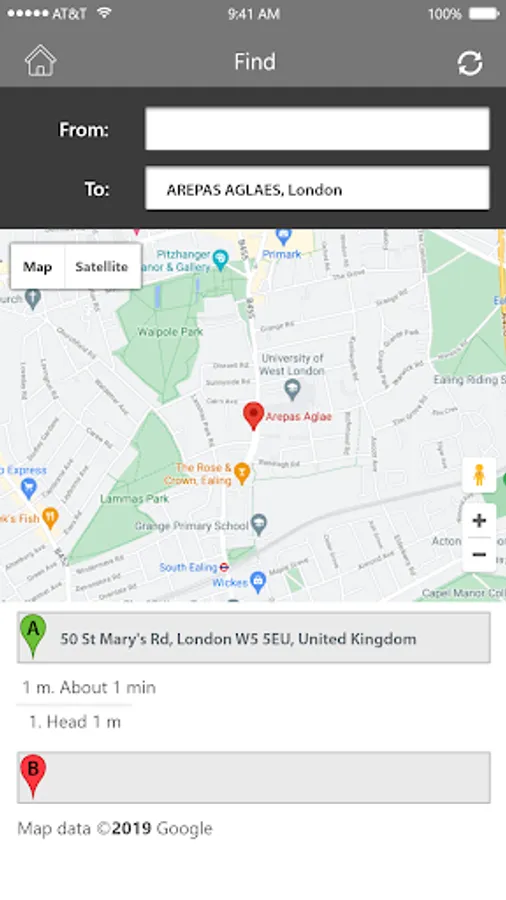Tap the Wickes shop marker
Image resolution: width=506 pixels, height=900 pixels.
(258, 581)
